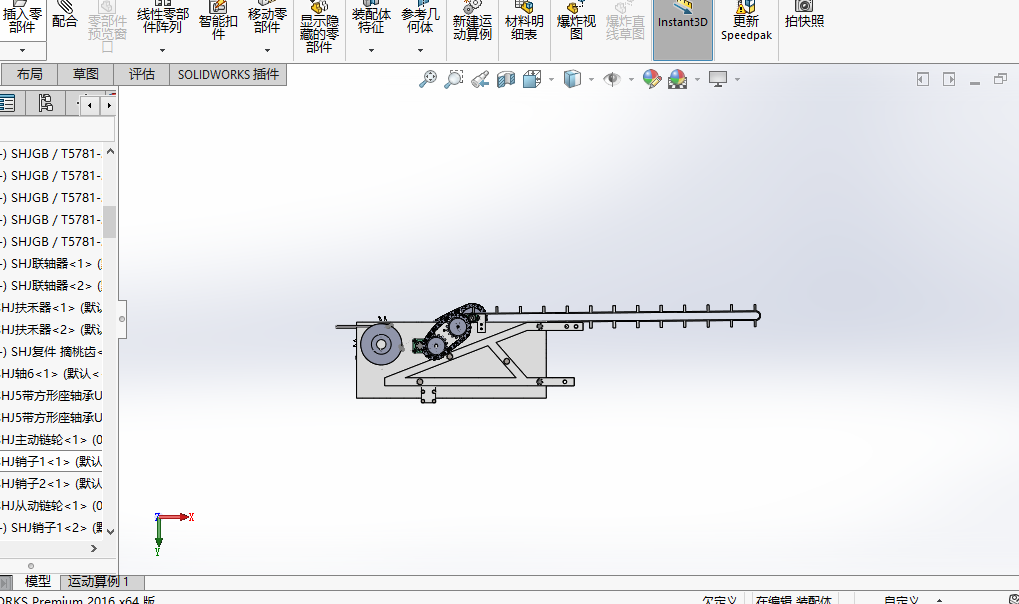The image size is (1019, 604).
Task: Open the View Settings dropdown arrow
Action: coord(738,79)
